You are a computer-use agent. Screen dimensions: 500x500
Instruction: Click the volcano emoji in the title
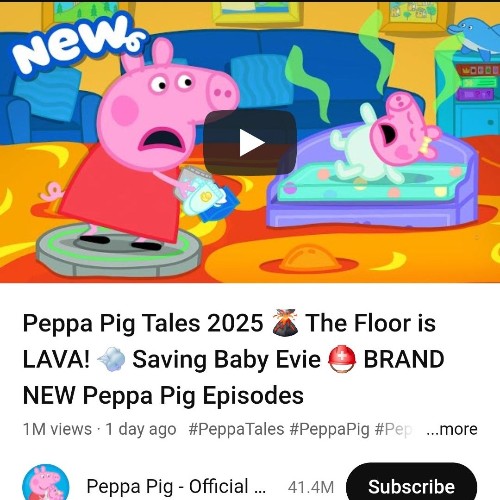(x=285, y=323)
